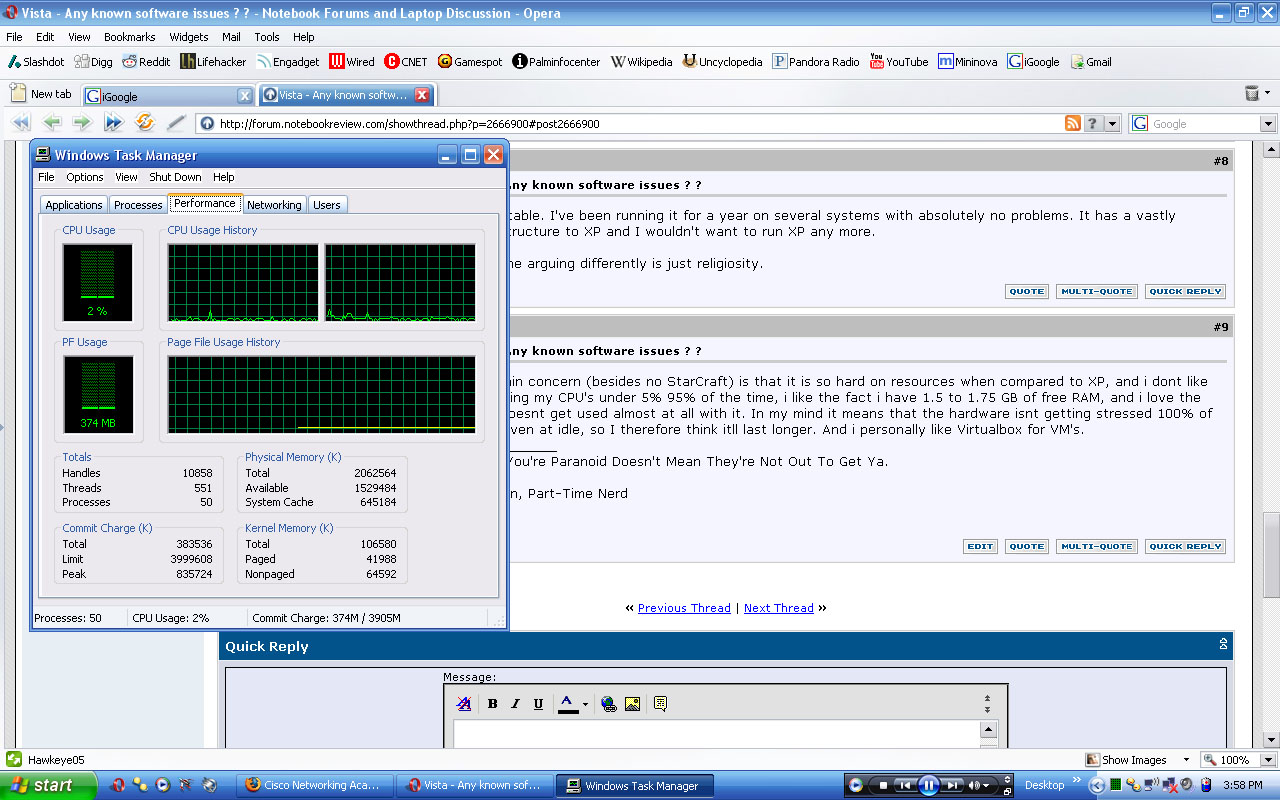Expand the hidden taskbar toolbar chevron
The height and width of the screenshot is (800, 1280).
pos(1078,781)
